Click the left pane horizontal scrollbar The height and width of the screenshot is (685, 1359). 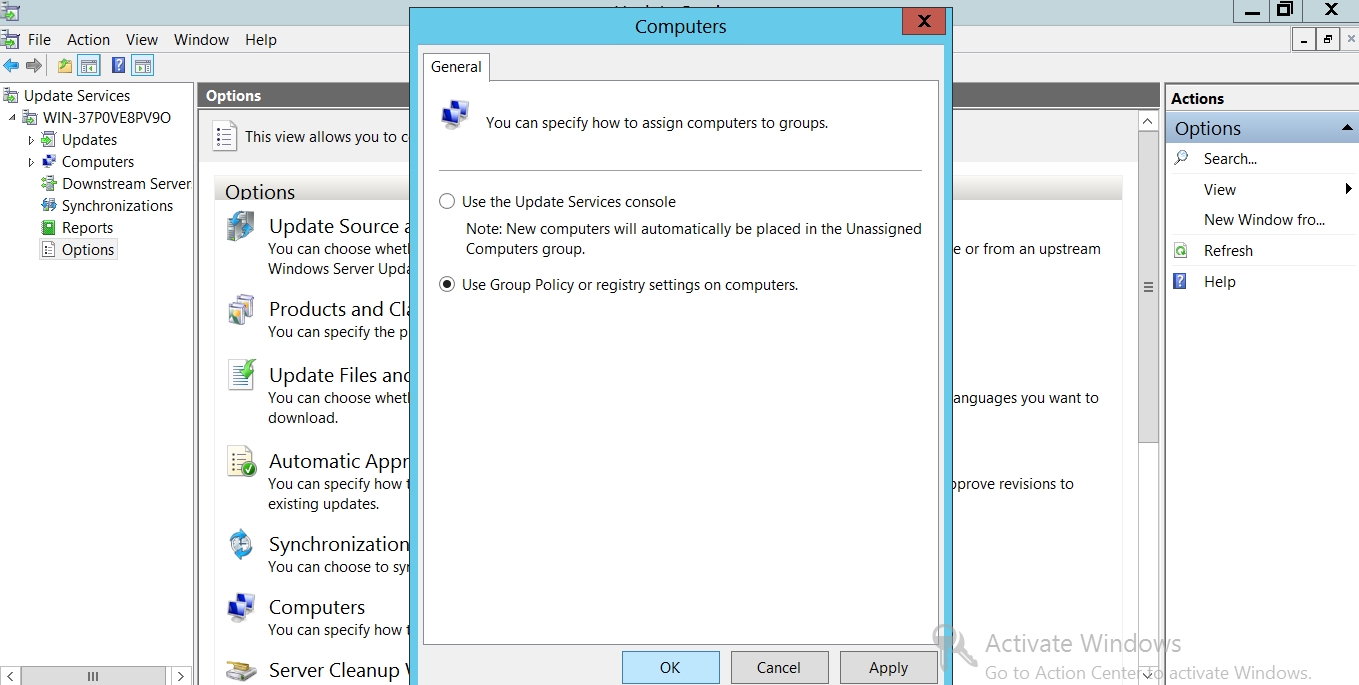93,677
